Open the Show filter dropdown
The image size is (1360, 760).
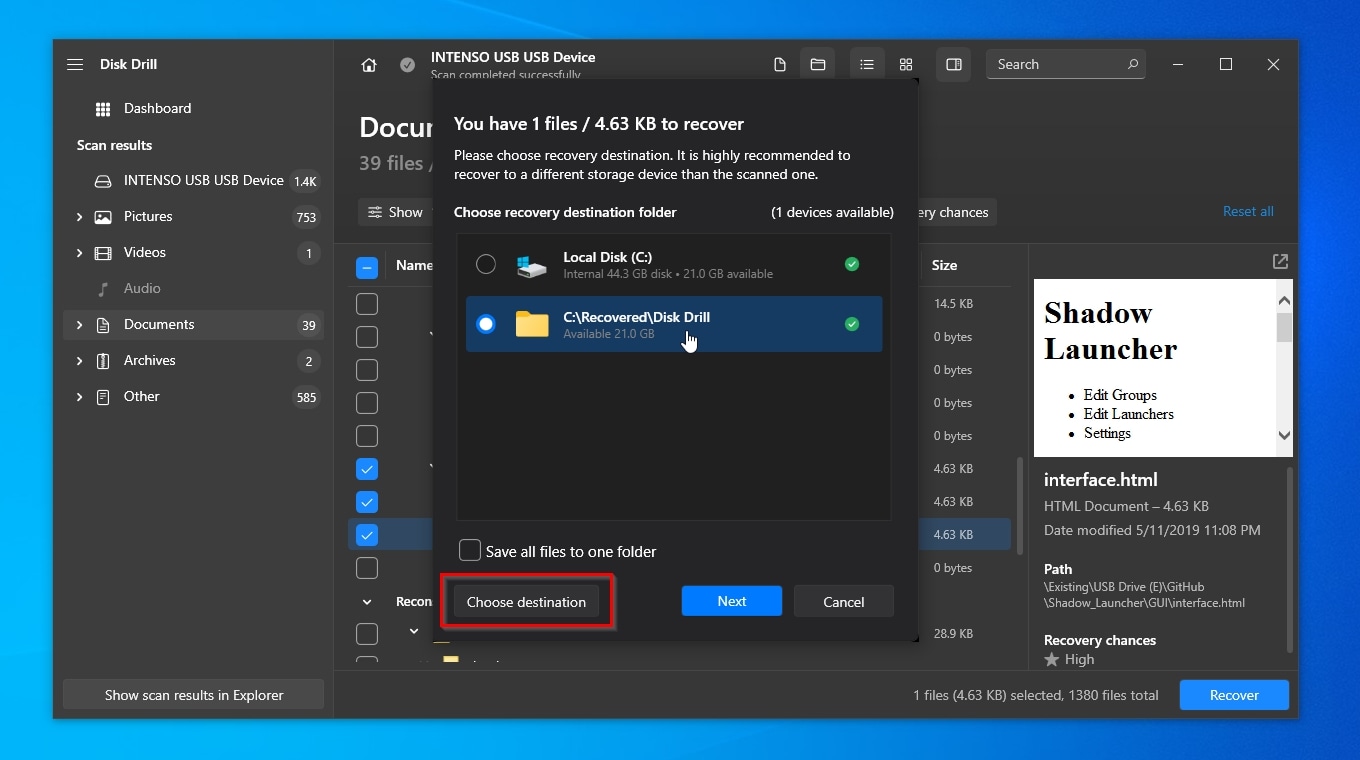pyautogui.click(x=395, y=212)
